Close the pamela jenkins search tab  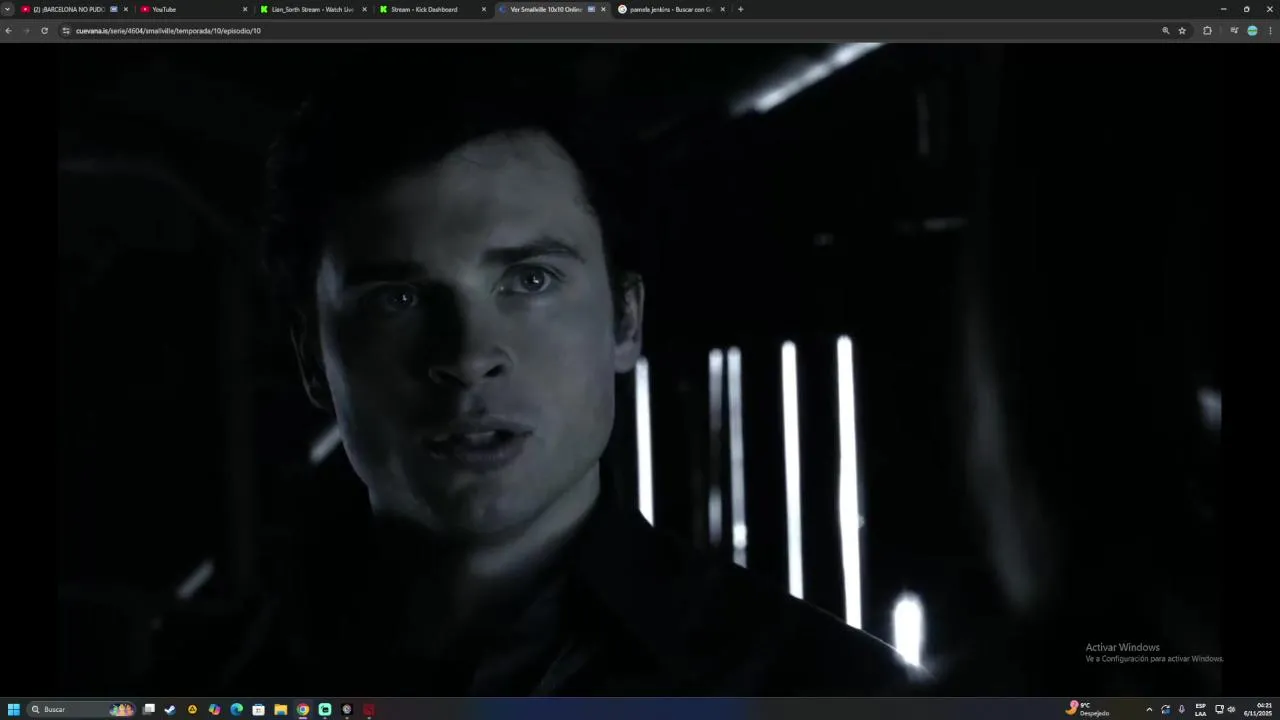coord(722,9)
